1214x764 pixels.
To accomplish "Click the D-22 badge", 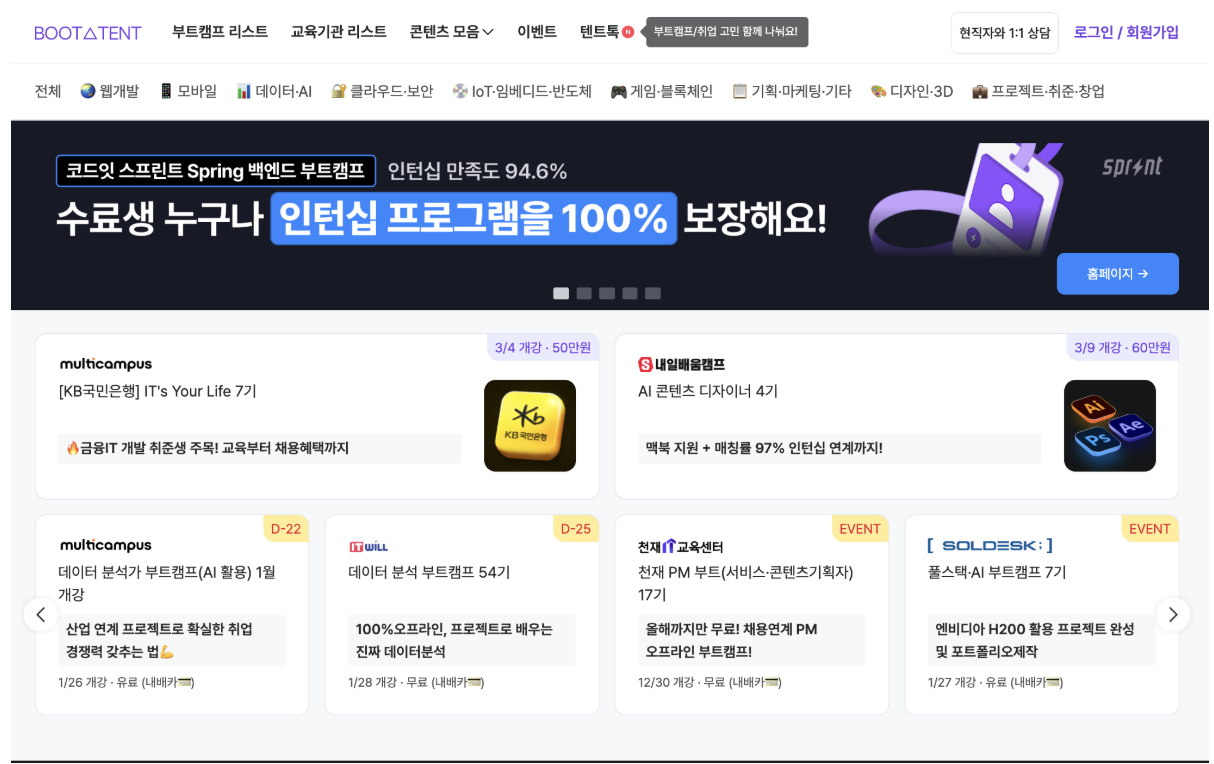I will 286,528.
